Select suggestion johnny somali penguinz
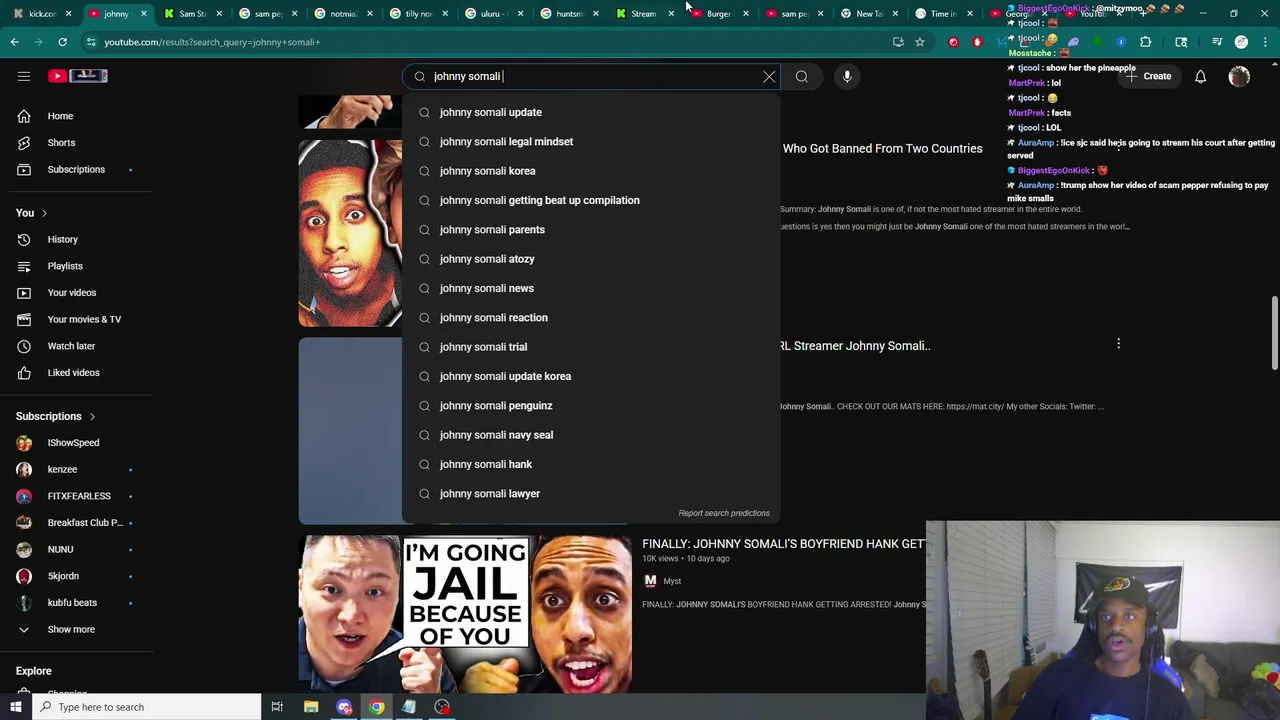This screenshot has height=720, width=1280. (590, 406)
